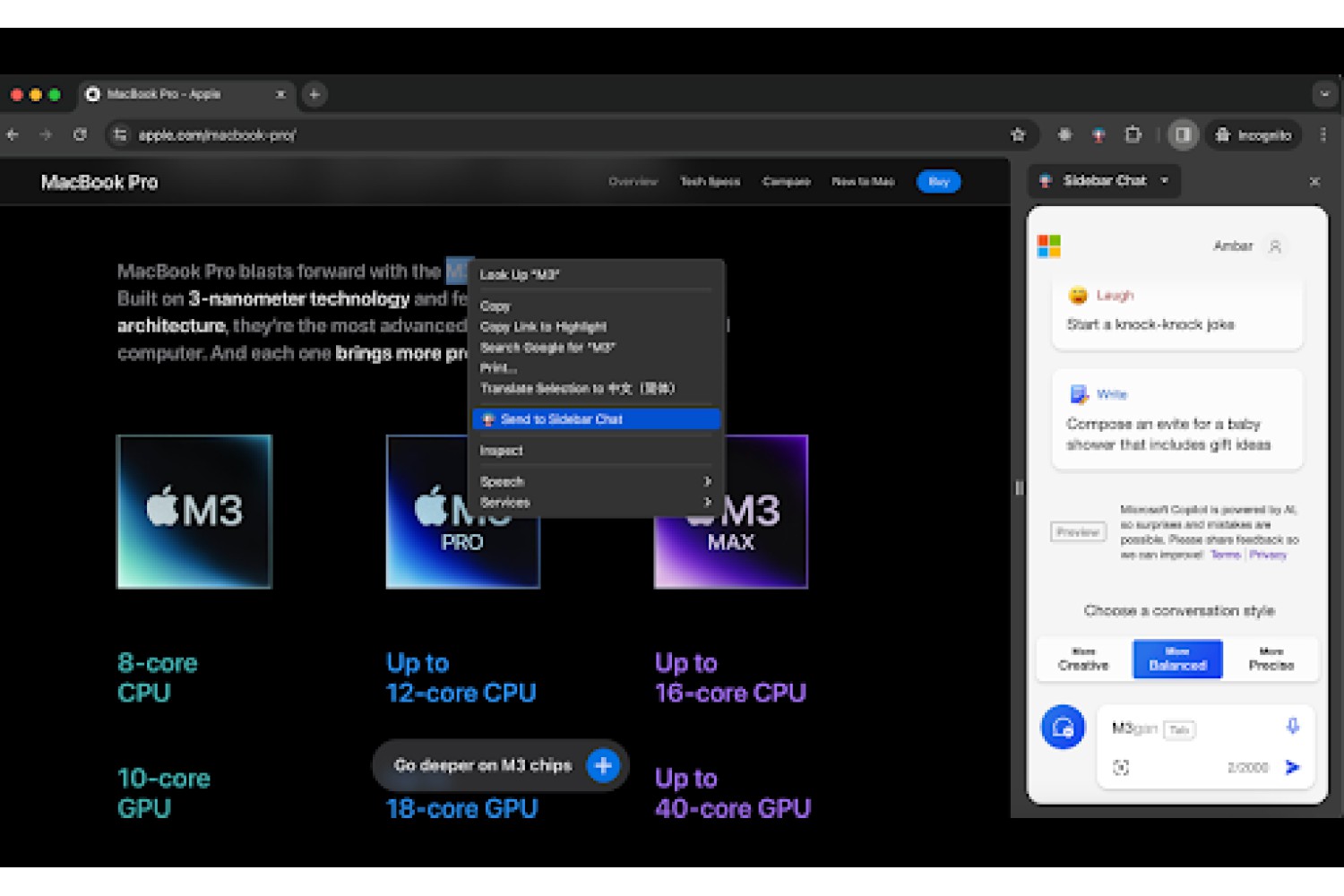Click the image capture icon in chat box
1344x896 pixels.
click(1121, 768)
